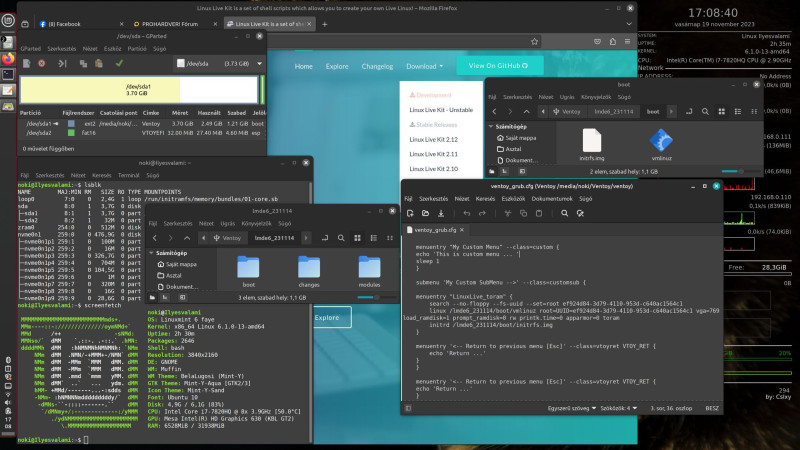Switch boot file manager to icon view
Viewport: 800px width, 450px height.
click(x=721, y=111)
